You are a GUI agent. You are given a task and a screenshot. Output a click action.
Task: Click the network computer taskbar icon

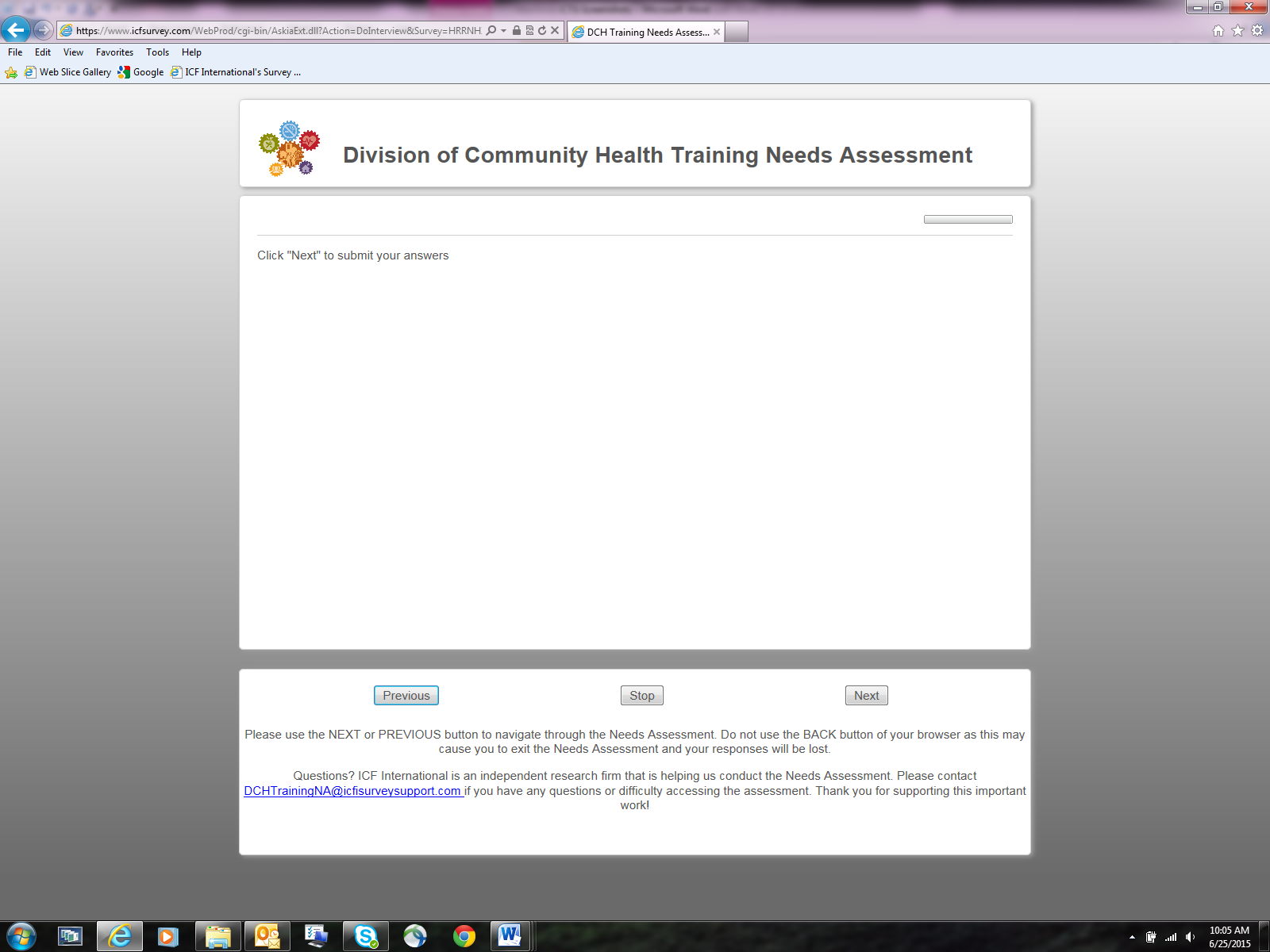[x=317, y=937]
